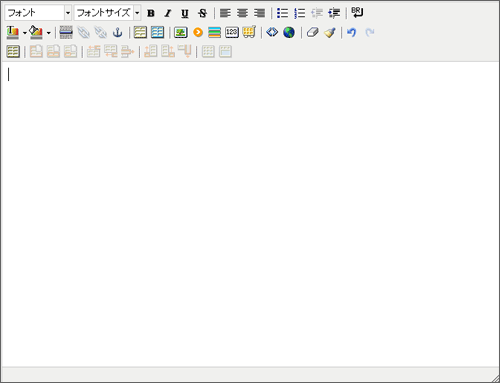The image size is (500, 383).
Task: Open the フォントサイズ dropdown
Action: click(107, 13)
